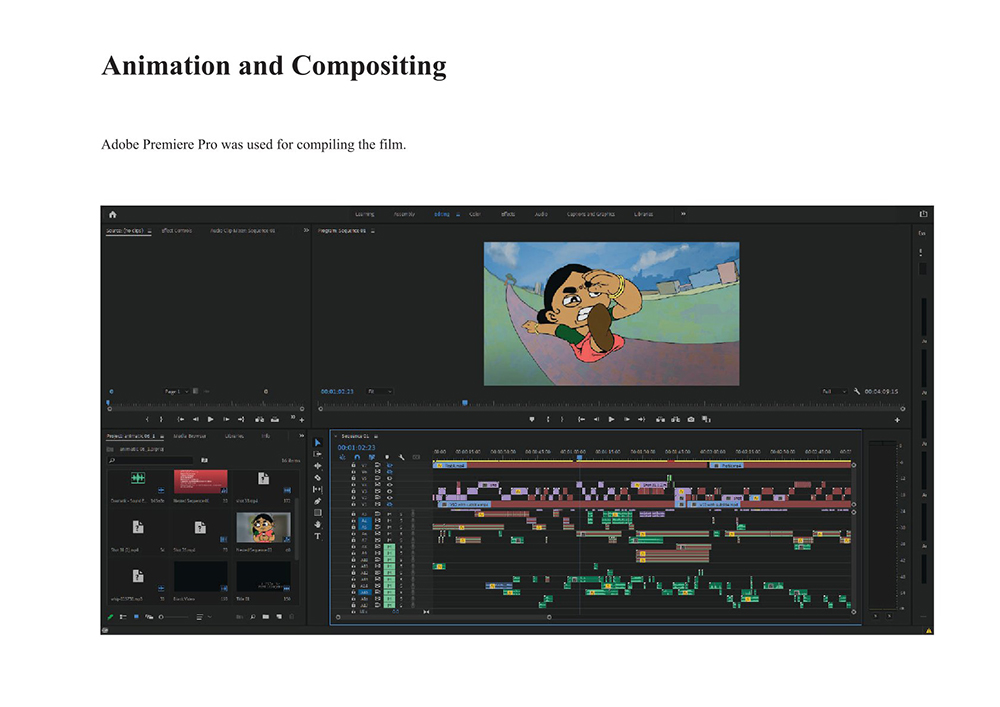Select the Type tool
Screen dimensions: 1000x707
pyautogui.click(x=318, y=536)
